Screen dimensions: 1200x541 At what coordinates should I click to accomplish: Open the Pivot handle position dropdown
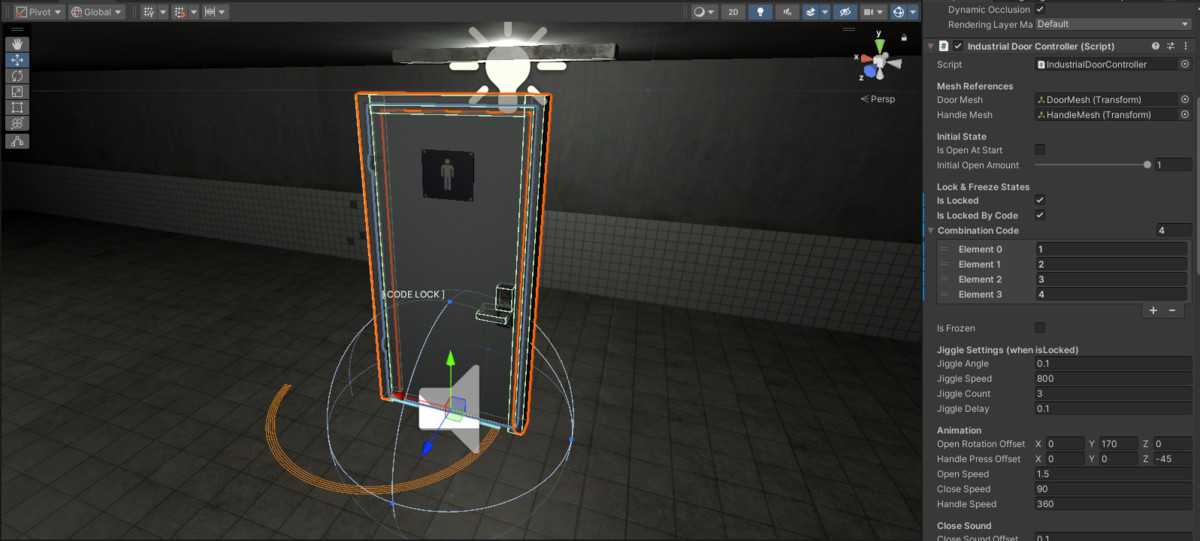pos(39,12)
